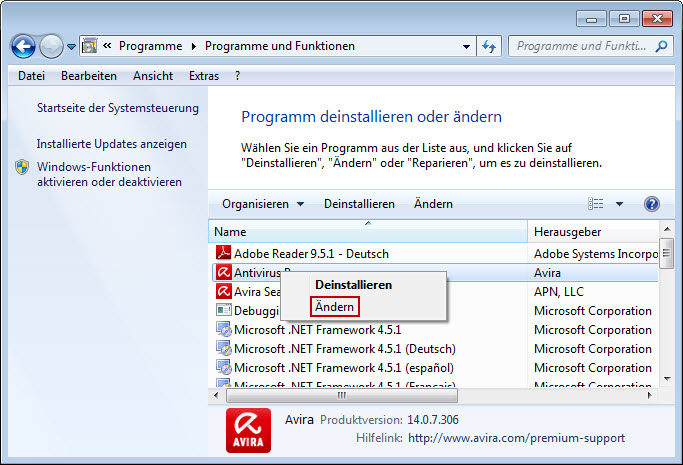Click icon of plain .NET Framework 4.5.1

[224, 329]
